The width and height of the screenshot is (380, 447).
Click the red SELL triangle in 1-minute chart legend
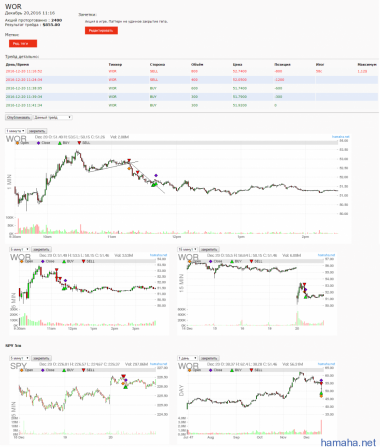click(x=79, y=143)
